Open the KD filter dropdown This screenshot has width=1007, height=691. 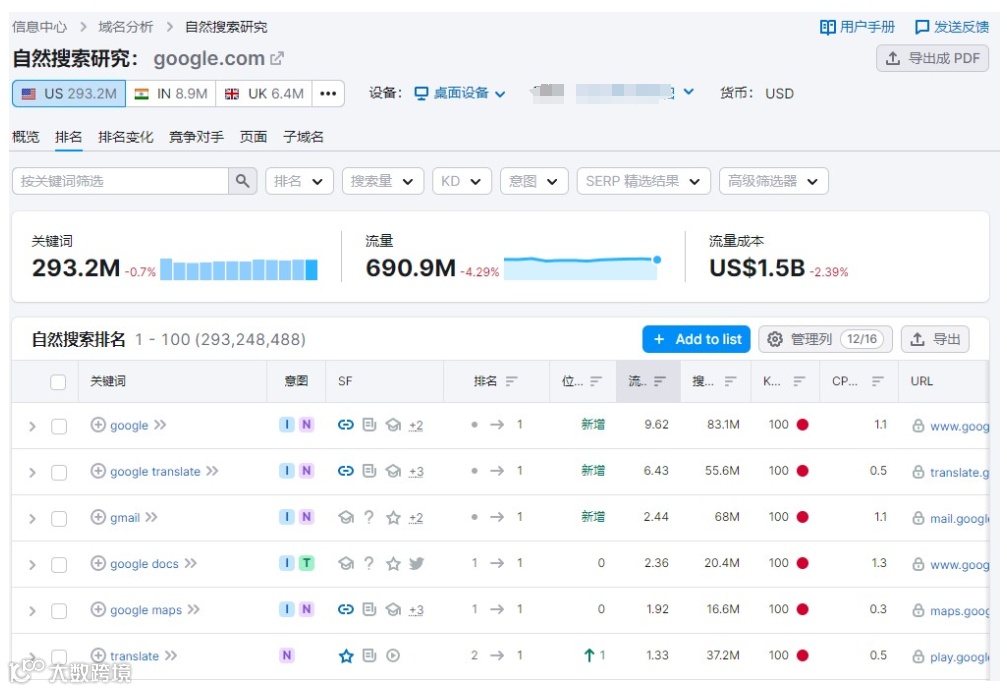pos(462,181)
